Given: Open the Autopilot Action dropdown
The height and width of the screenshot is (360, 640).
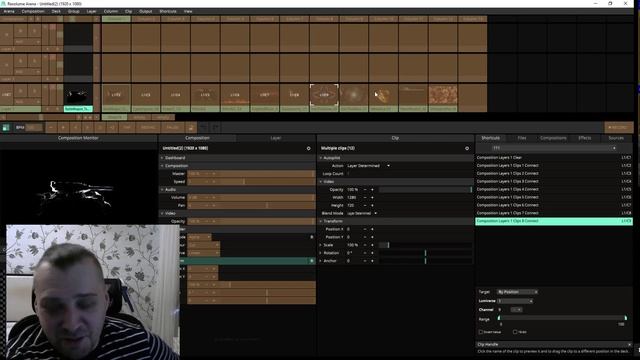Looking at the screenshot, I should tap(369, 166).
